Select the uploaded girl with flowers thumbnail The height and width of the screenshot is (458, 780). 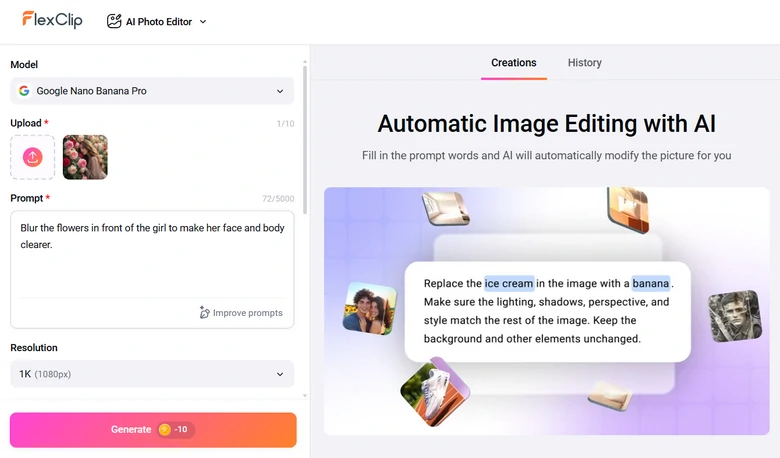(x=85, y=157)
